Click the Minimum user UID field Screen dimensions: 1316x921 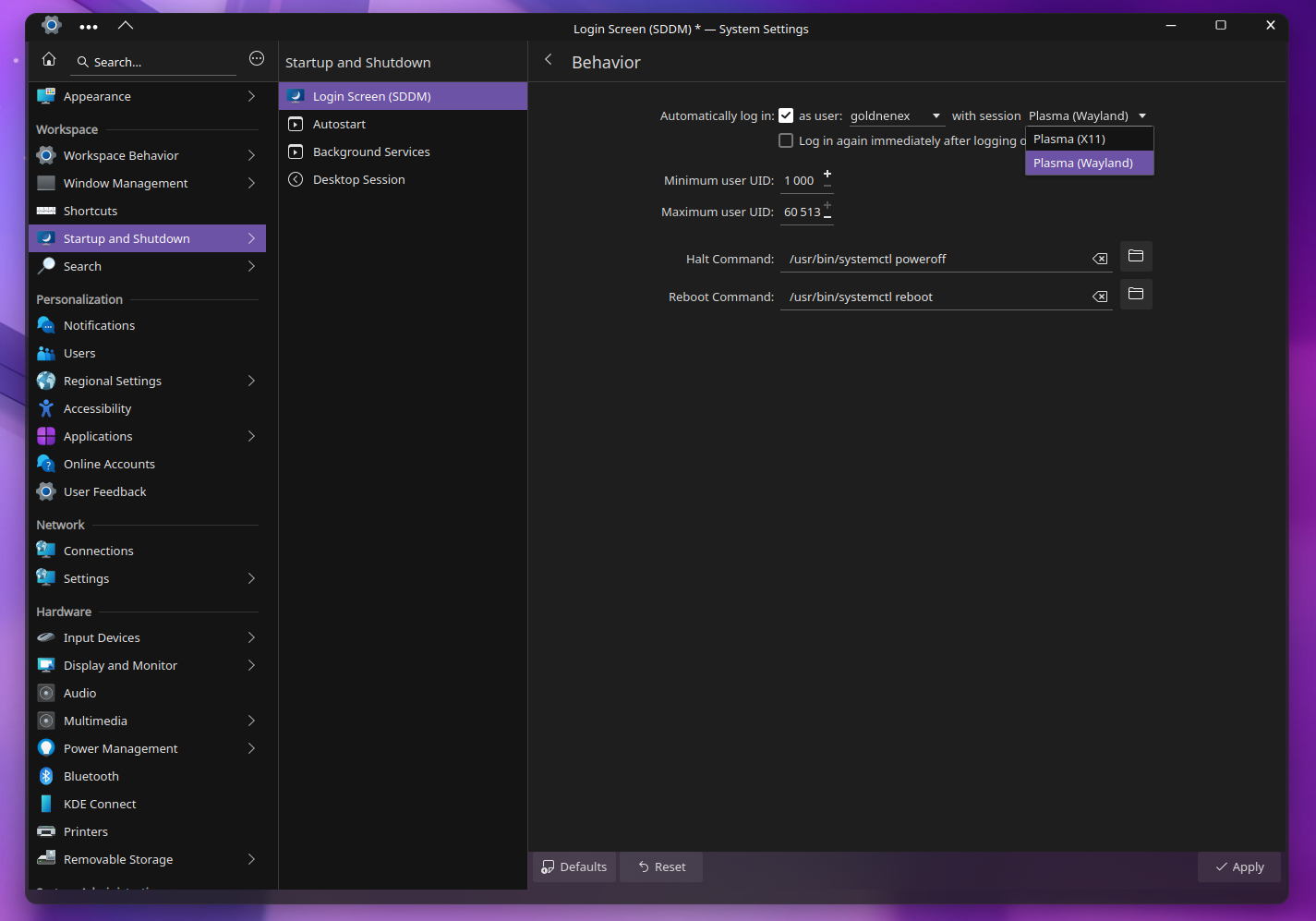801,180
